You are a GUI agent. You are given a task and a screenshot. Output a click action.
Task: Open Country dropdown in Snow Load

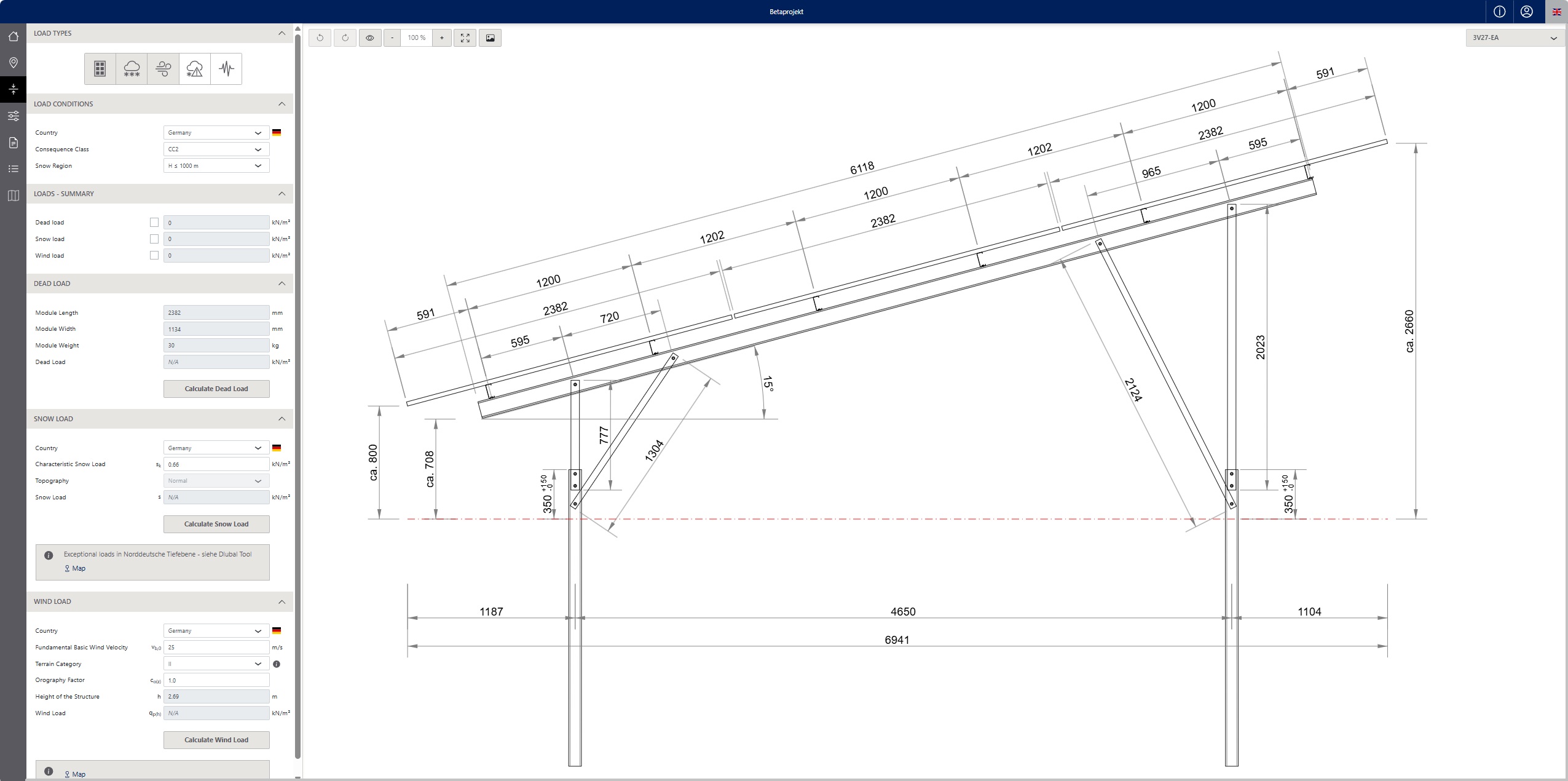pyautogui.click(x=216, y=448)
